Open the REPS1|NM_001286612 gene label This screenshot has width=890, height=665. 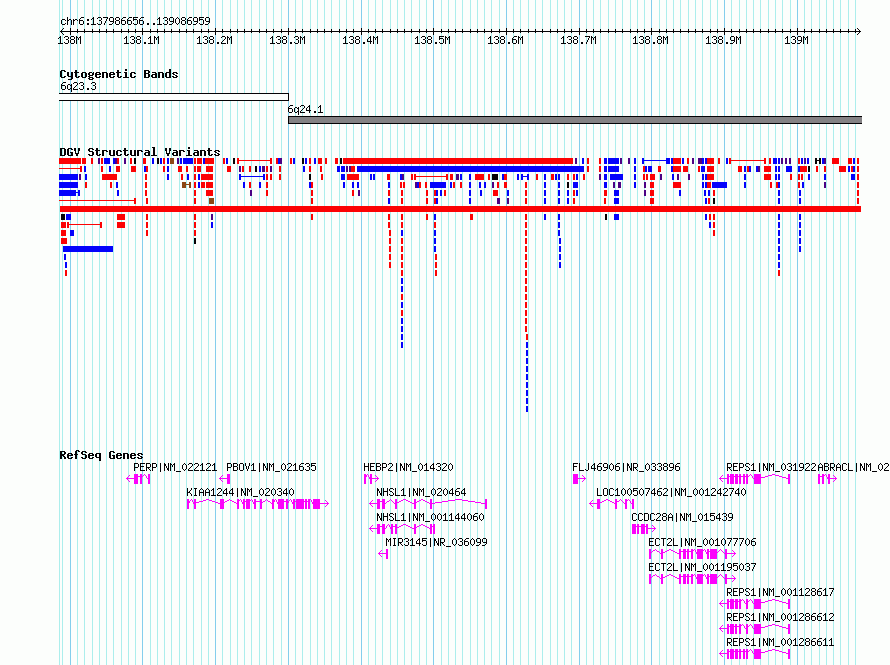(780, 617)
